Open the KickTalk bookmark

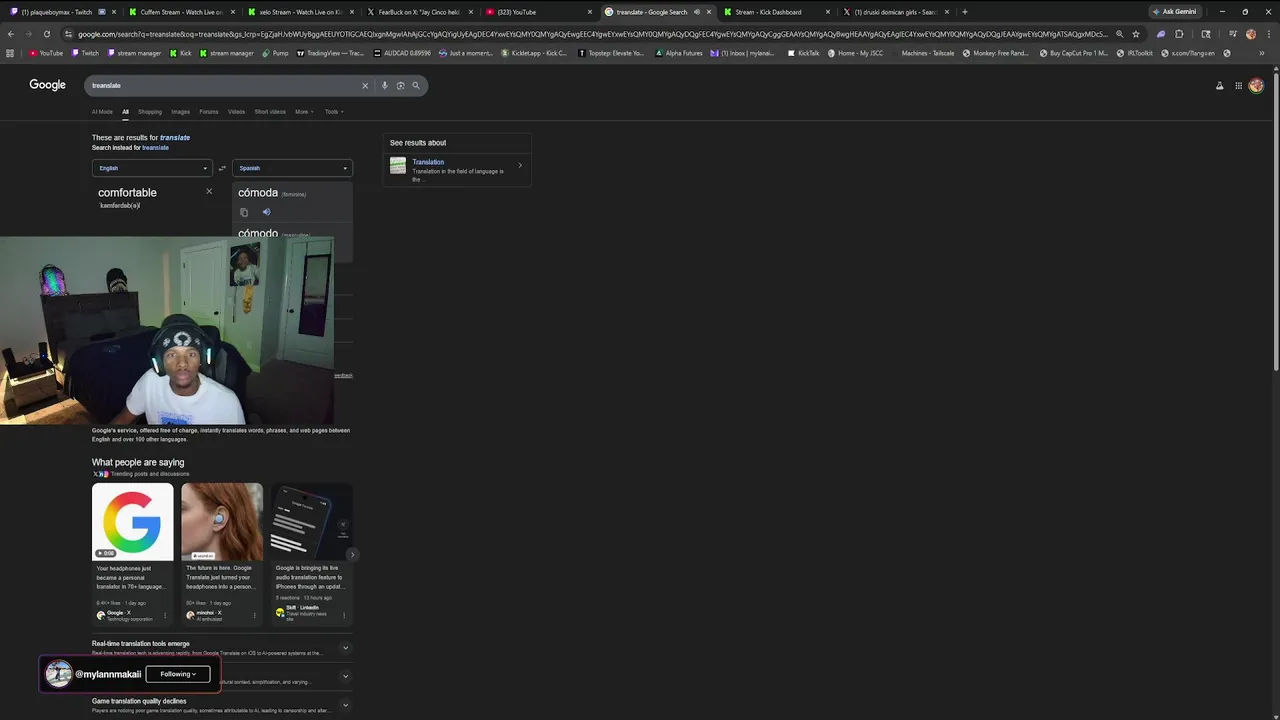point(803,53)
